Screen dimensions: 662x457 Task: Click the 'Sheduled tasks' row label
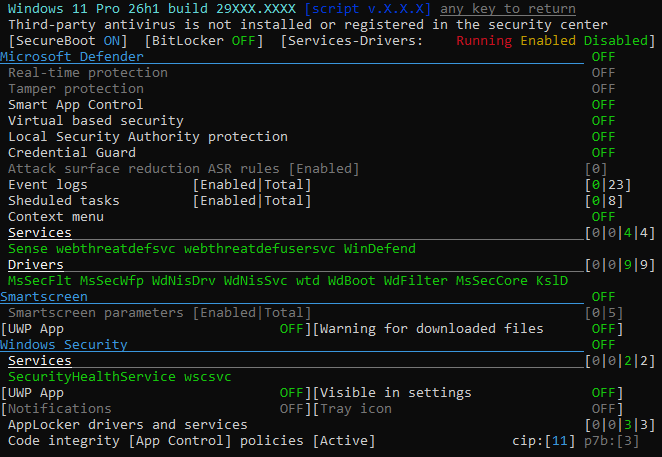pos(64,201)
